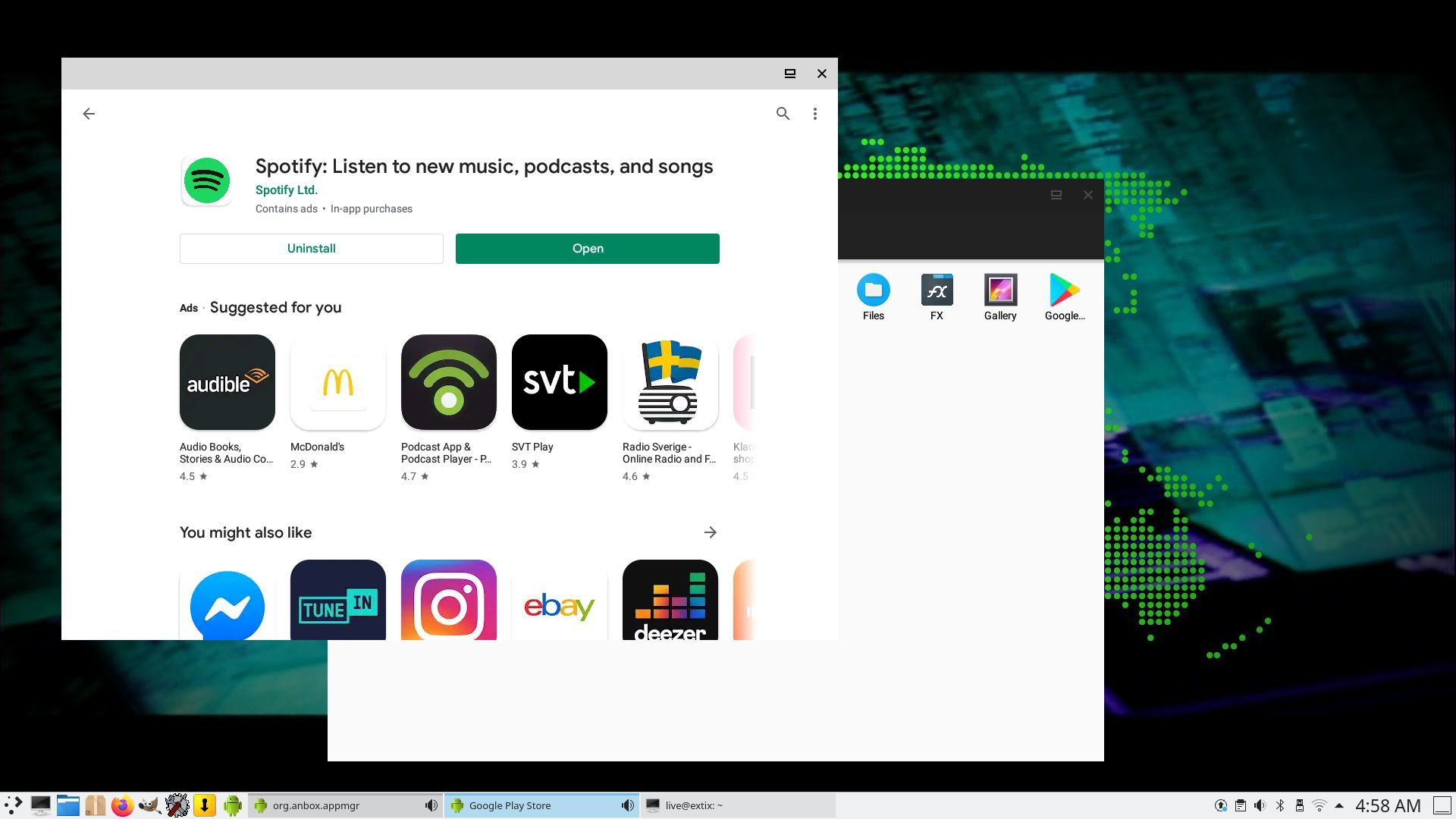1456x819 pixels.
Task: Open Wi-Fi network settings in tray
Action: click(x=1319, y=805)
